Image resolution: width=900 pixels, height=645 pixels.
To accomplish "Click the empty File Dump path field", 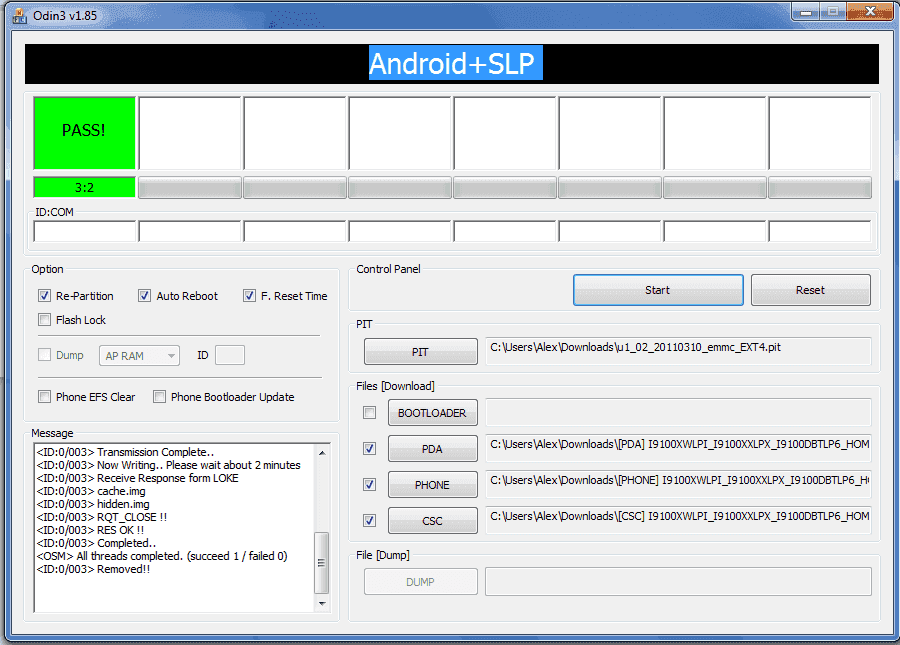I will [678, 582].
